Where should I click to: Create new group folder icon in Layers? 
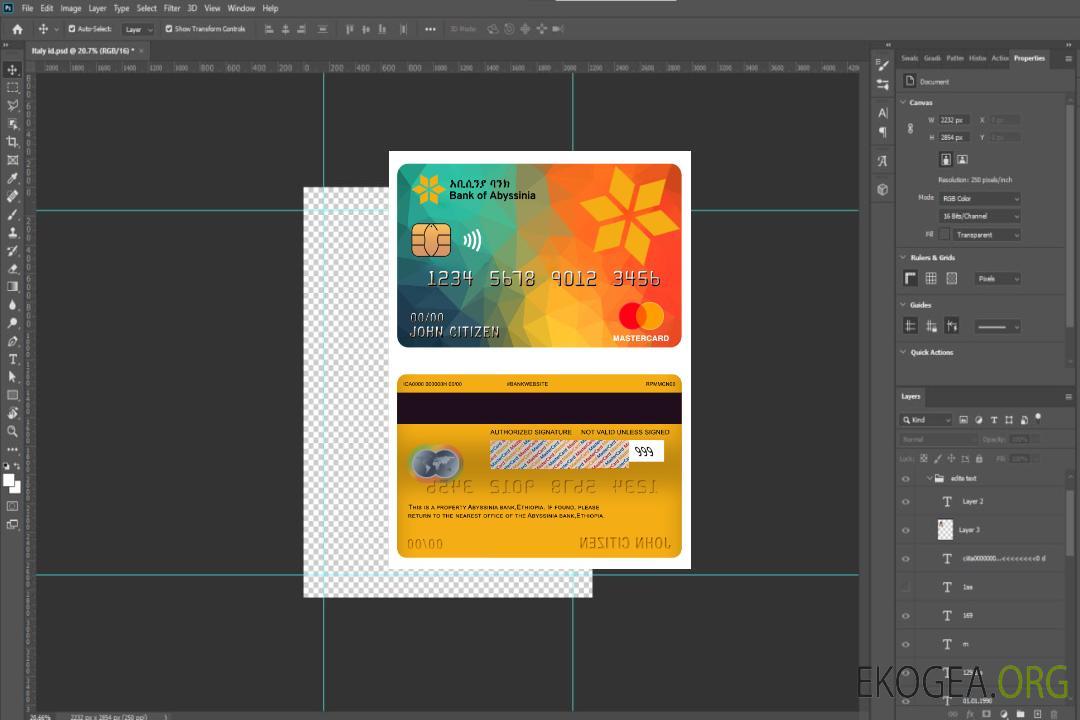1020,714
